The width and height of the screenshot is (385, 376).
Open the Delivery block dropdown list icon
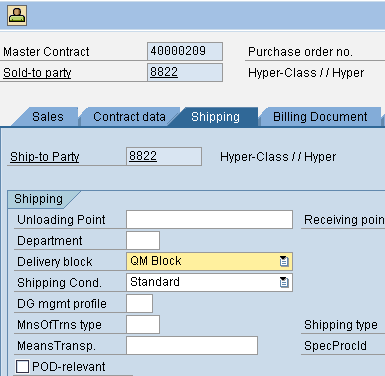pos(284,261)
